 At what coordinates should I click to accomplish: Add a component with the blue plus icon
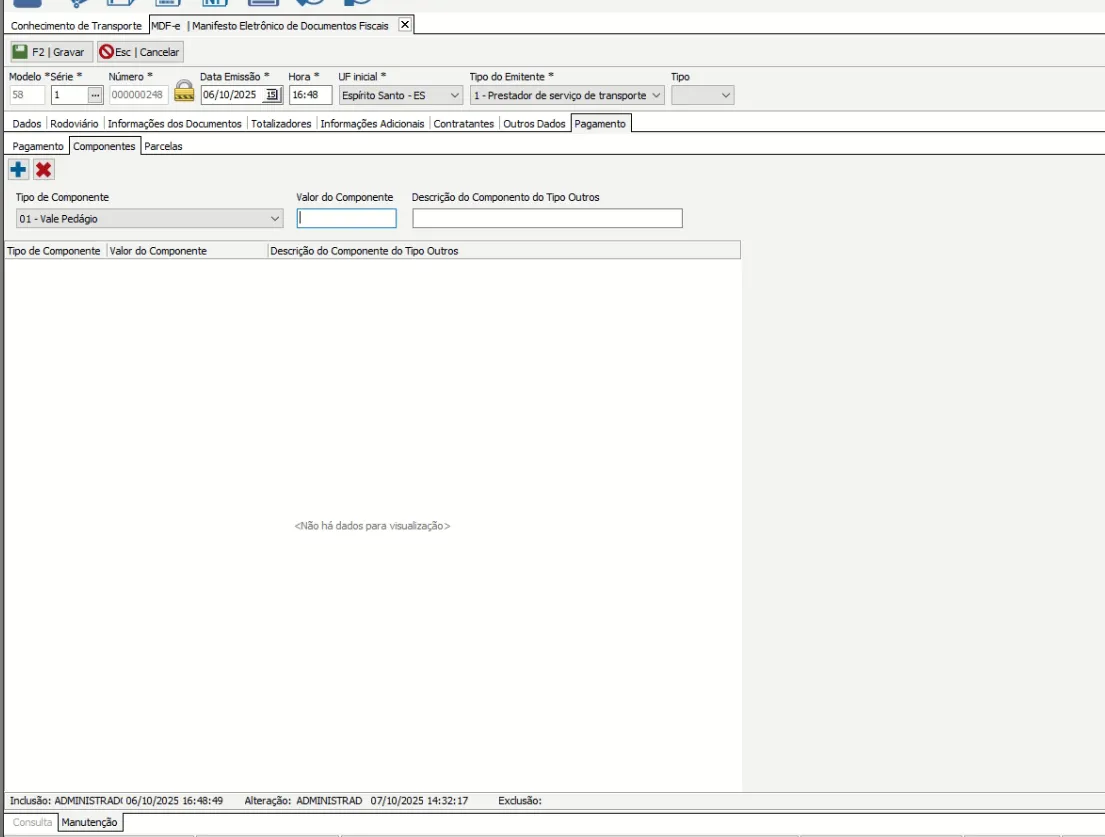coord(18,170)
